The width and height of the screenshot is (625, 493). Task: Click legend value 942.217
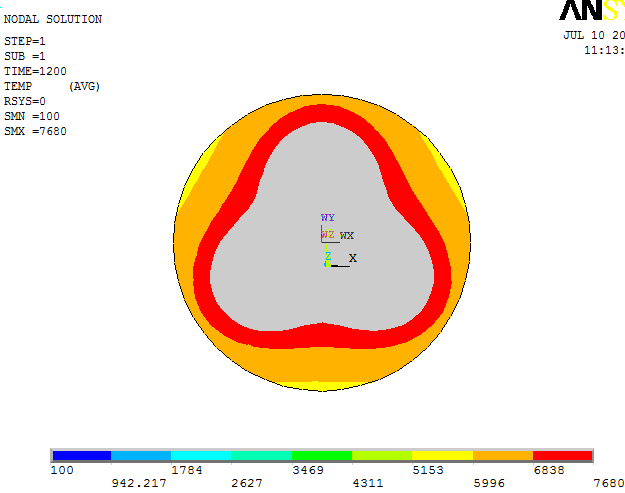[139, 483]
